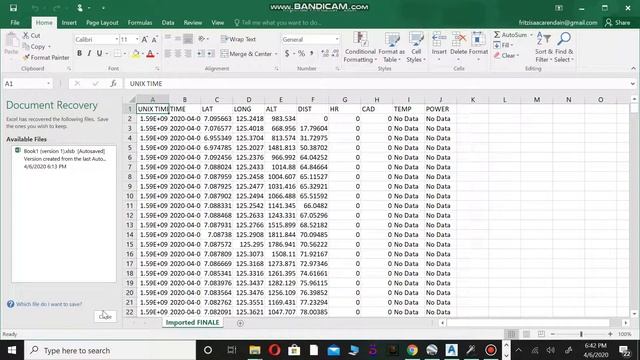
Task: Select the Imported FINALE sheet tab
Action: coord(192,322)
